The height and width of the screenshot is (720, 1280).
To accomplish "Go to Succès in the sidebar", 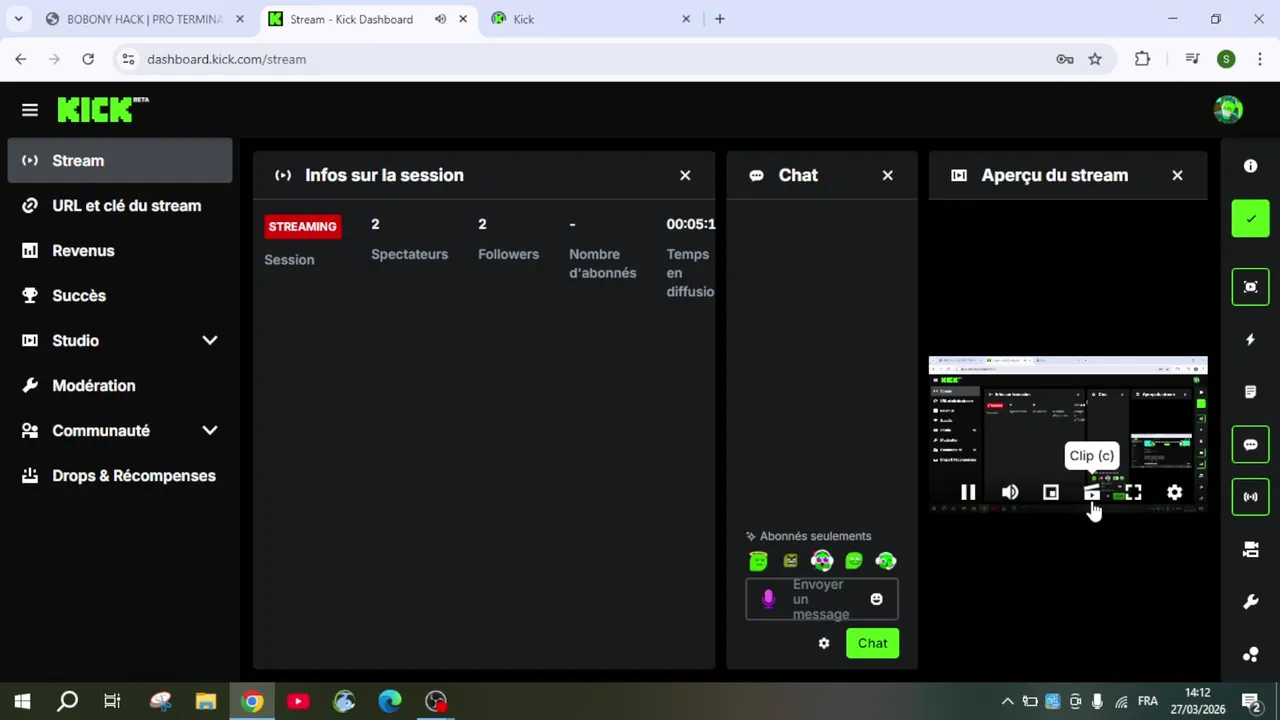I will click(x=120, y=295).
